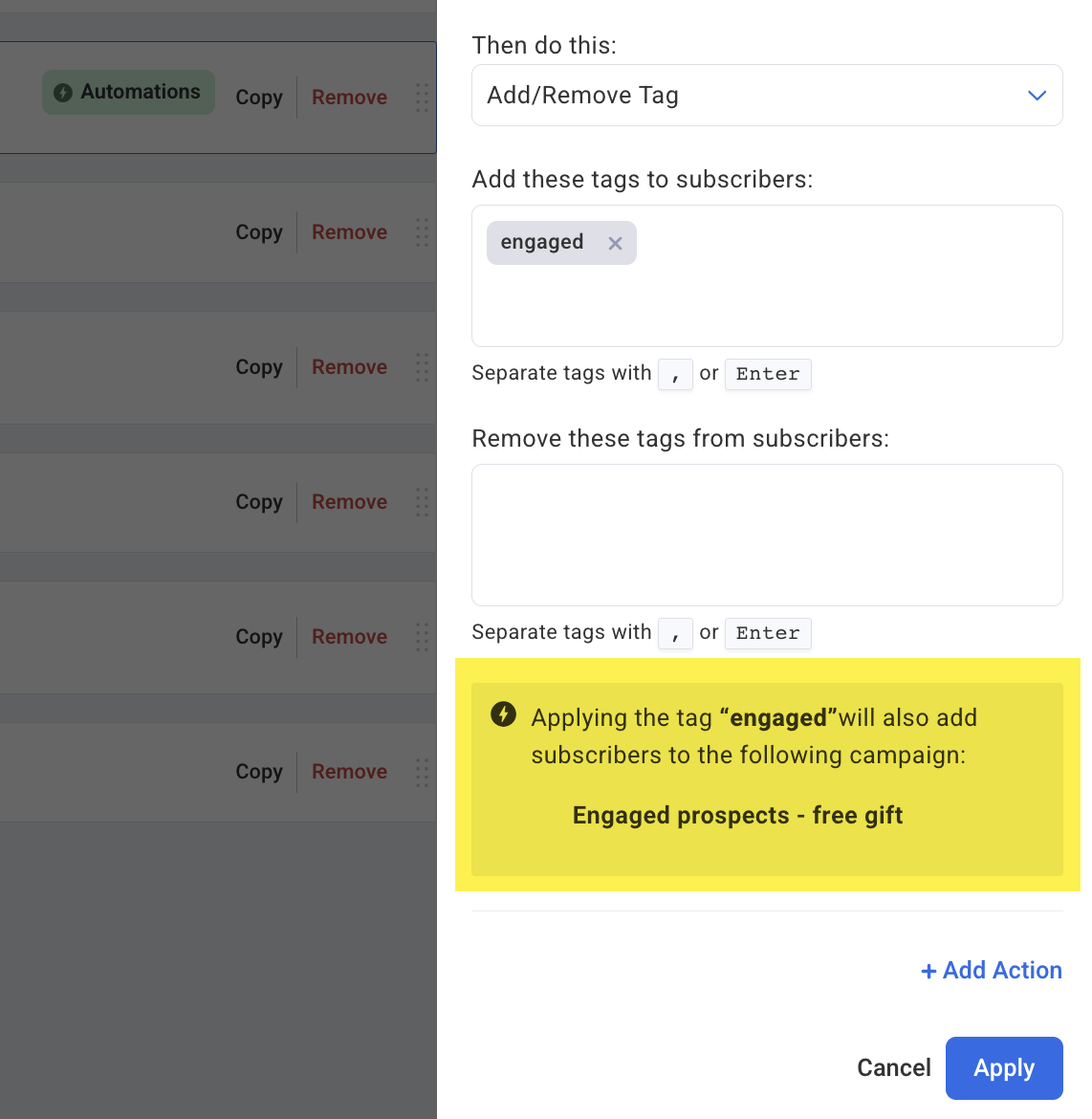Click the Automations badge with lightning icon

(x=128, y=92)
